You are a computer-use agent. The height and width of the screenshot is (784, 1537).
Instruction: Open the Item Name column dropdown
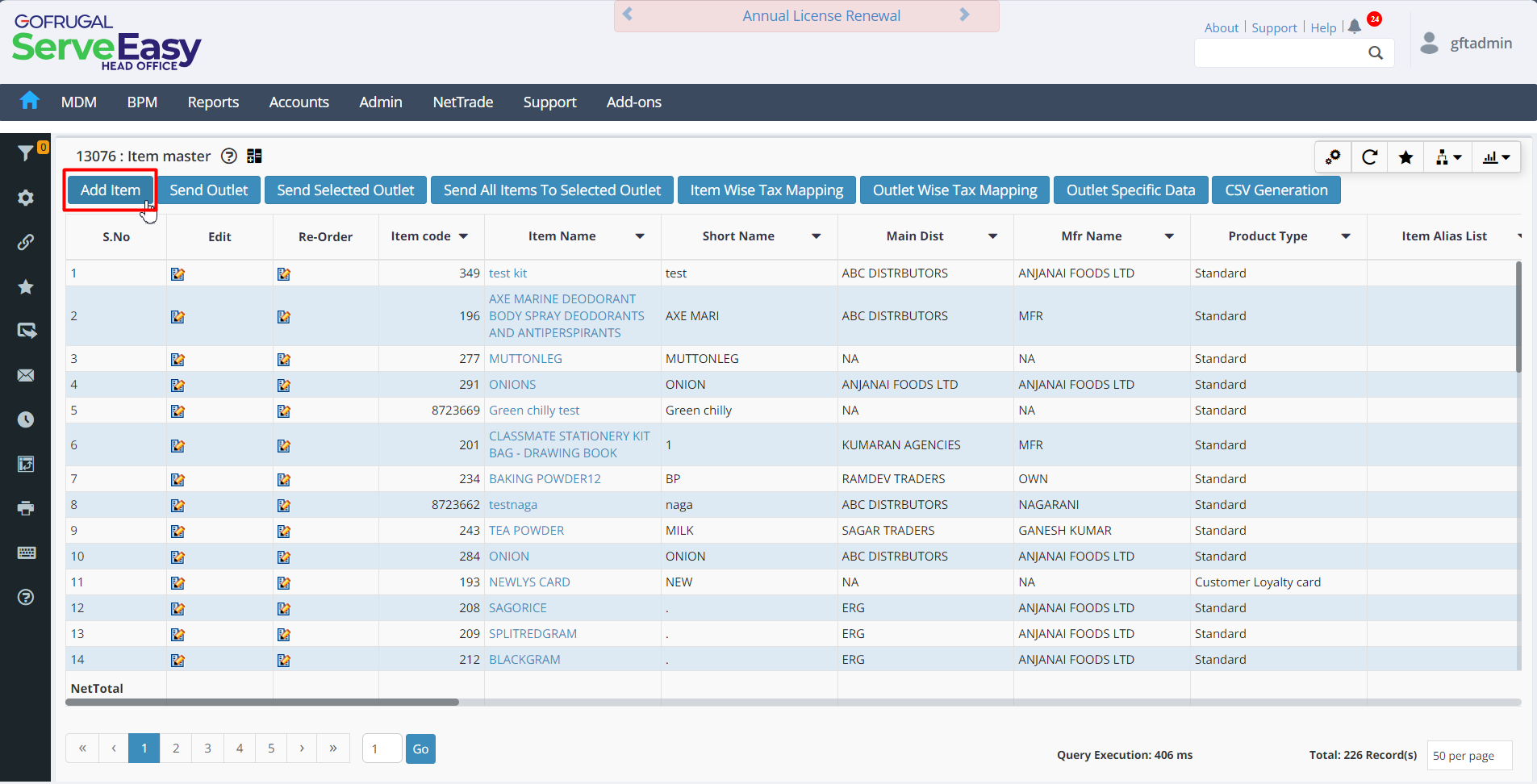click(640, 236)
